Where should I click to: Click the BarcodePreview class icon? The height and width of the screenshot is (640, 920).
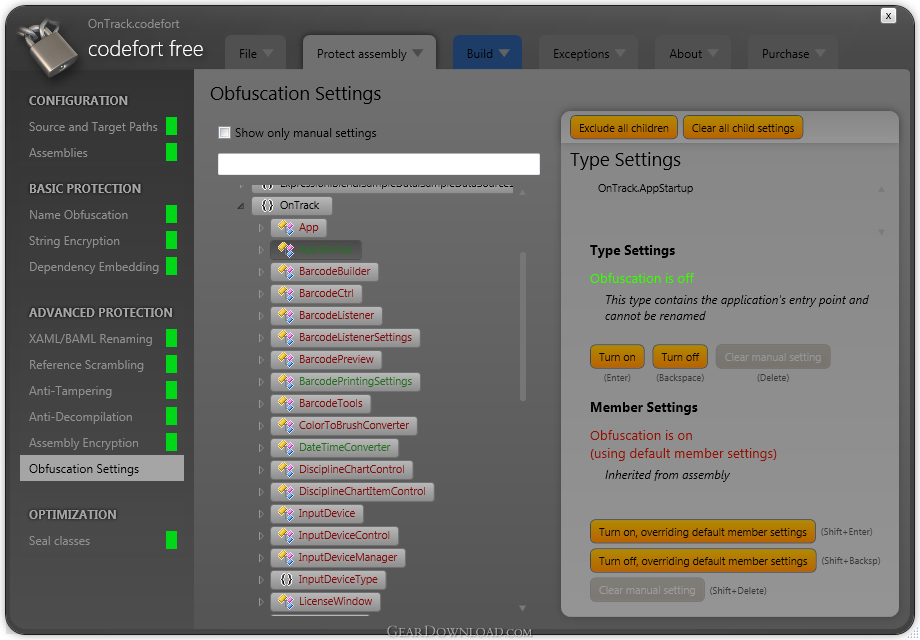click(286, 360)
